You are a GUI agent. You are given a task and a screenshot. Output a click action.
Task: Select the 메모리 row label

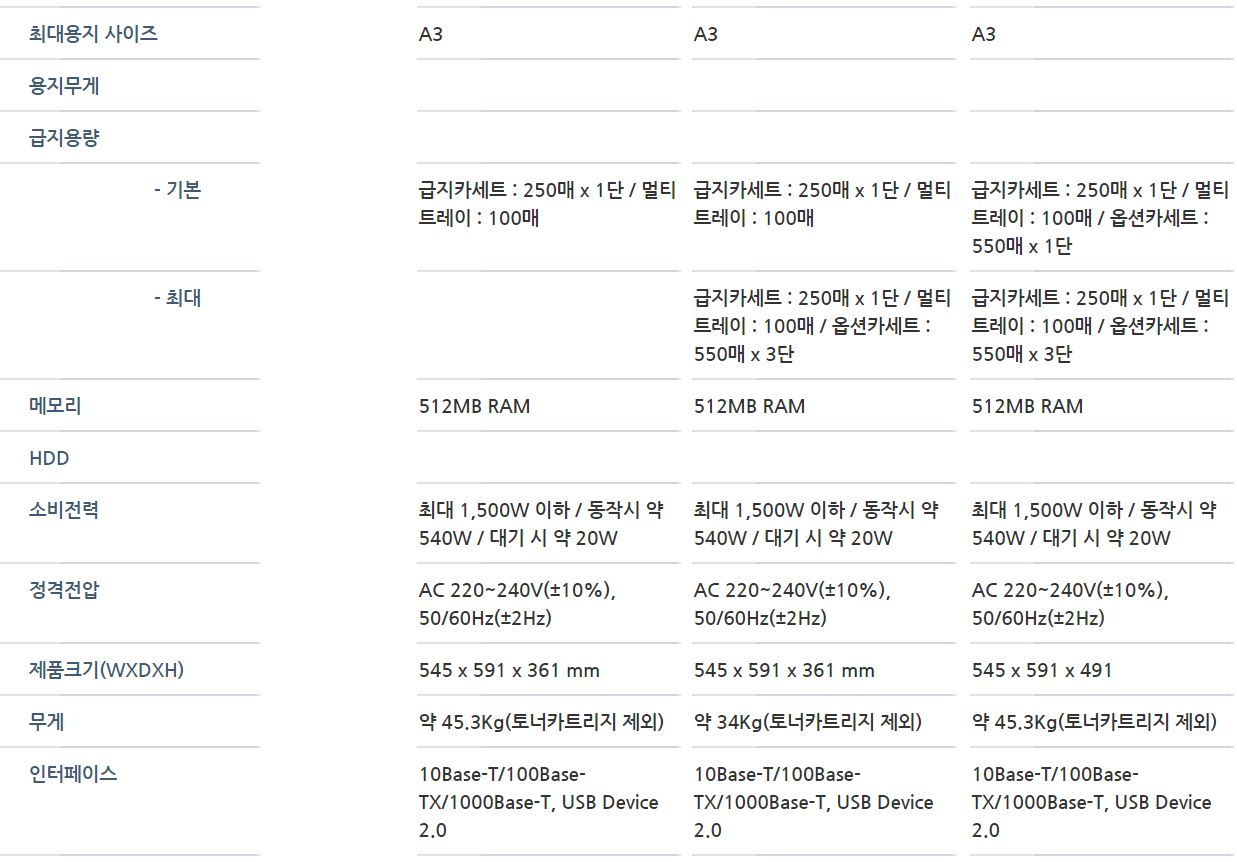point(55,406)
